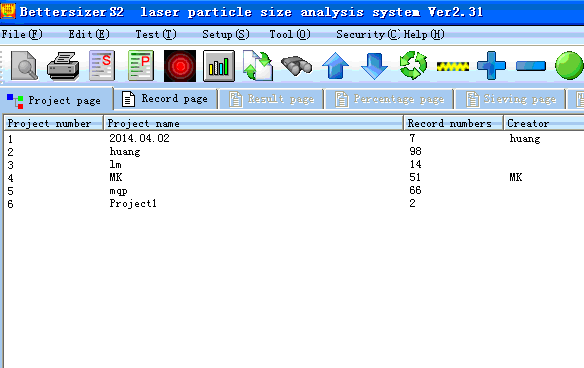
Task: Click the binoculars search icon
Action: [x=296, y=66]
